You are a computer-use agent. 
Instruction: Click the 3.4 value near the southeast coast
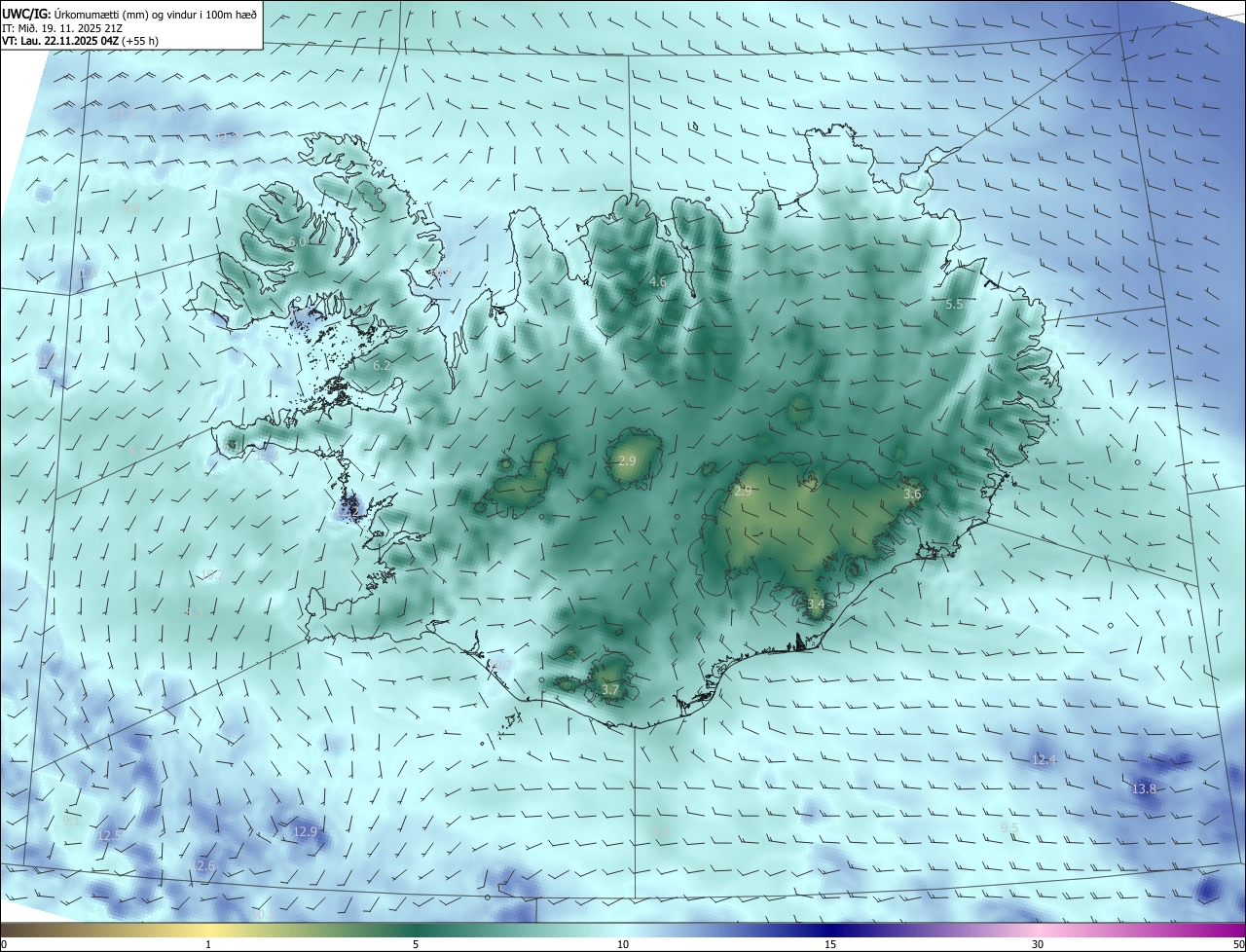pyautogui.click(x=816, y=604)
